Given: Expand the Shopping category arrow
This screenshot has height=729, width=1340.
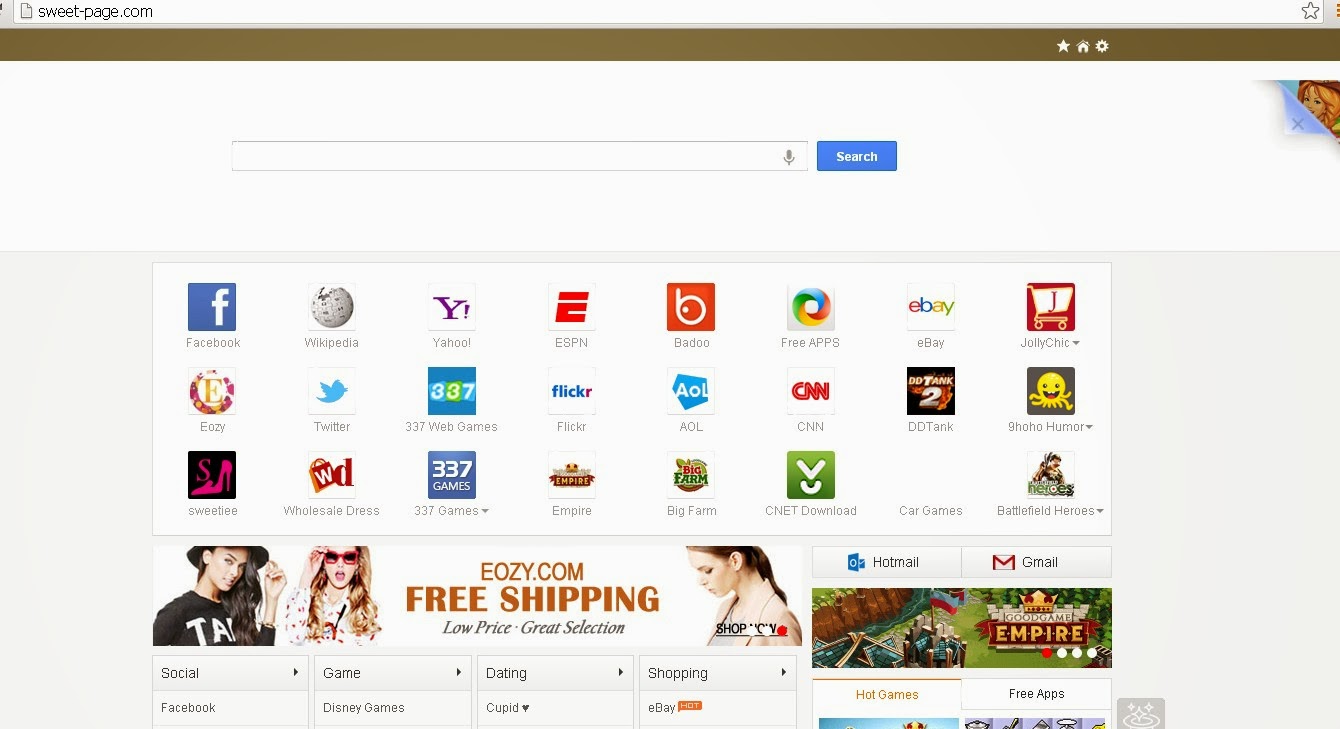Looking at the screenshot, I should pos(783,672).
